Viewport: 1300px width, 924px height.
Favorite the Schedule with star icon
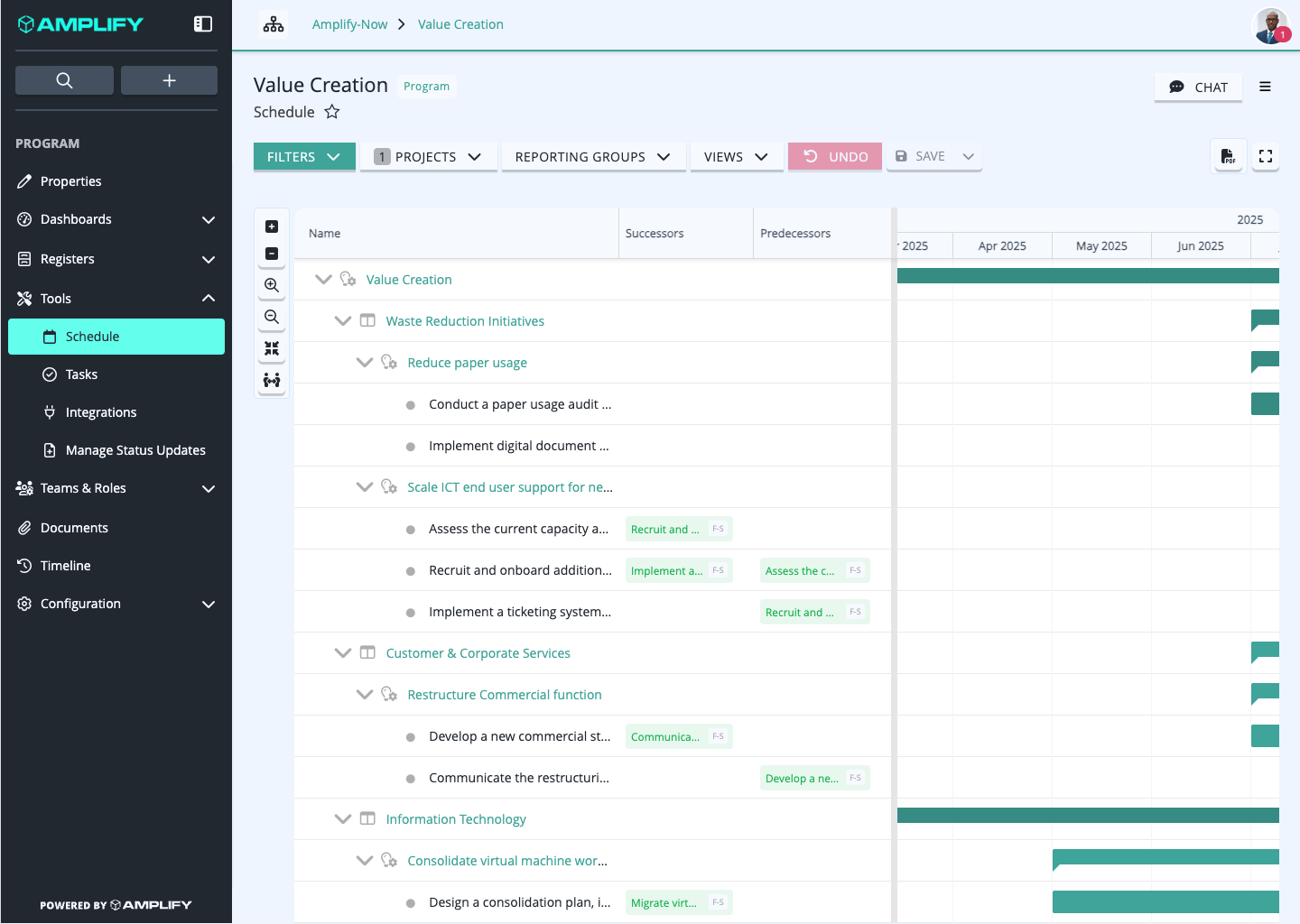332,112
